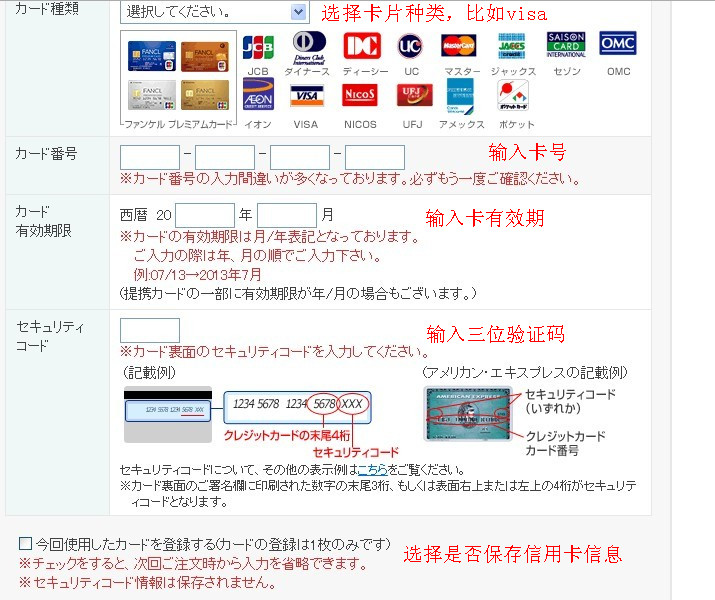Click the UC card logo
The width and height of the screenshot is (715, 600).
pos(409,46)
